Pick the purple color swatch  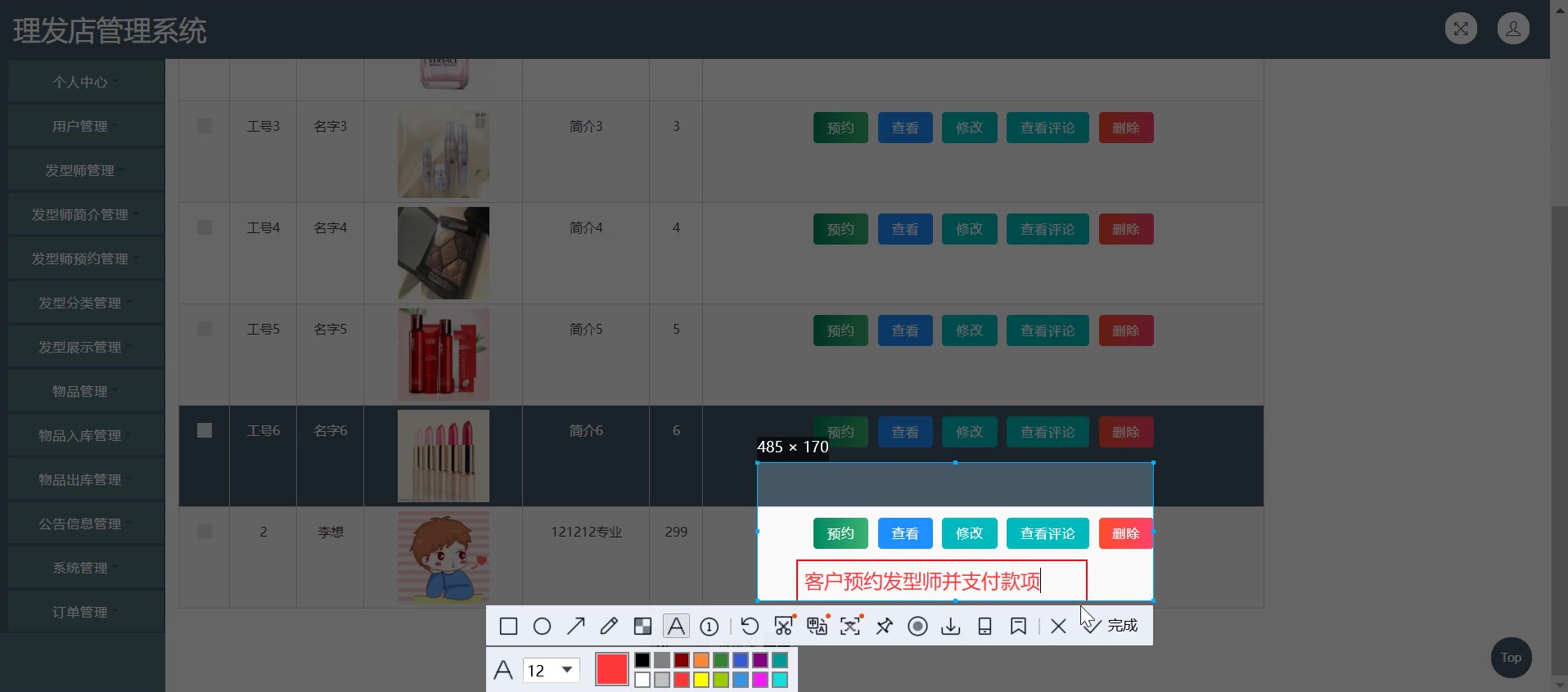760,660
